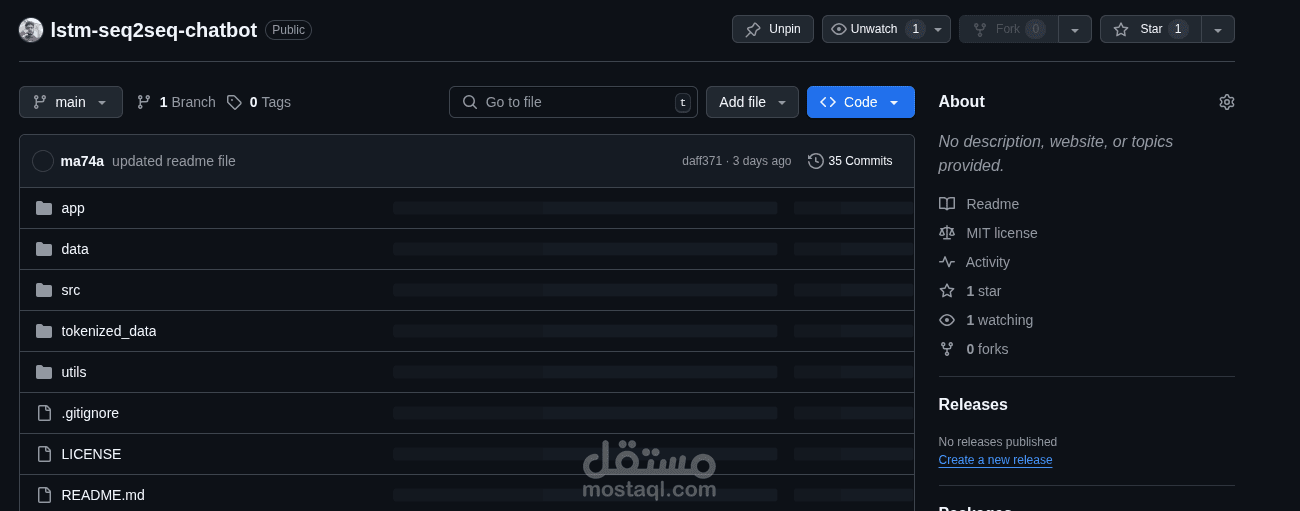Star the repository
The height and width of the screenshot is (511, 1300).
(x=1150, y=29)
